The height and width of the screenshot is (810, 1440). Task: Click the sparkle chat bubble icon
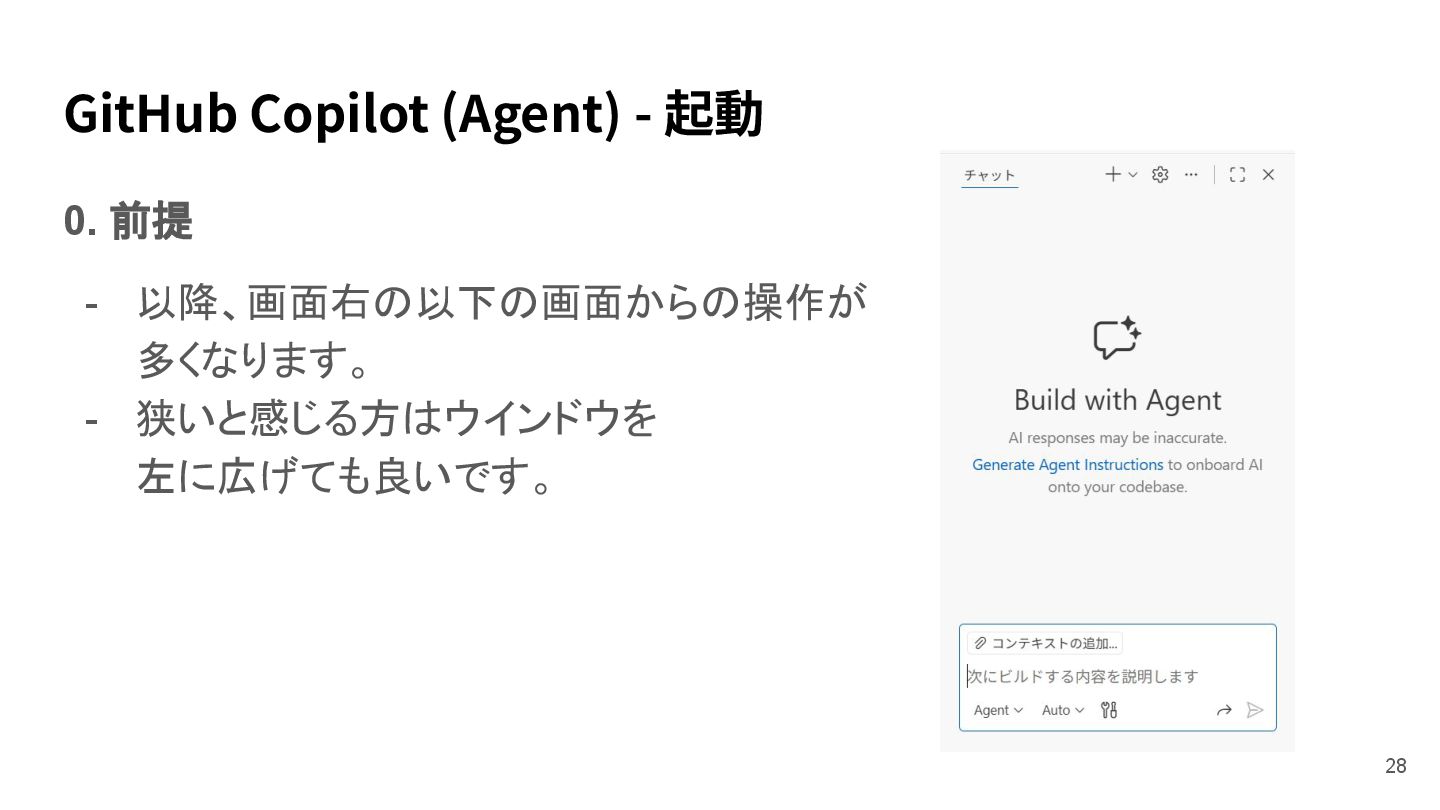click(1117, 338)
